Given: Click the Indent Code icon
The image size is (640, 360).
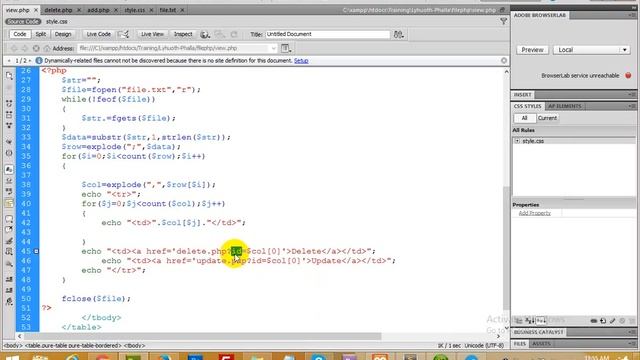Looking at the screenshot, I should 9,279.
